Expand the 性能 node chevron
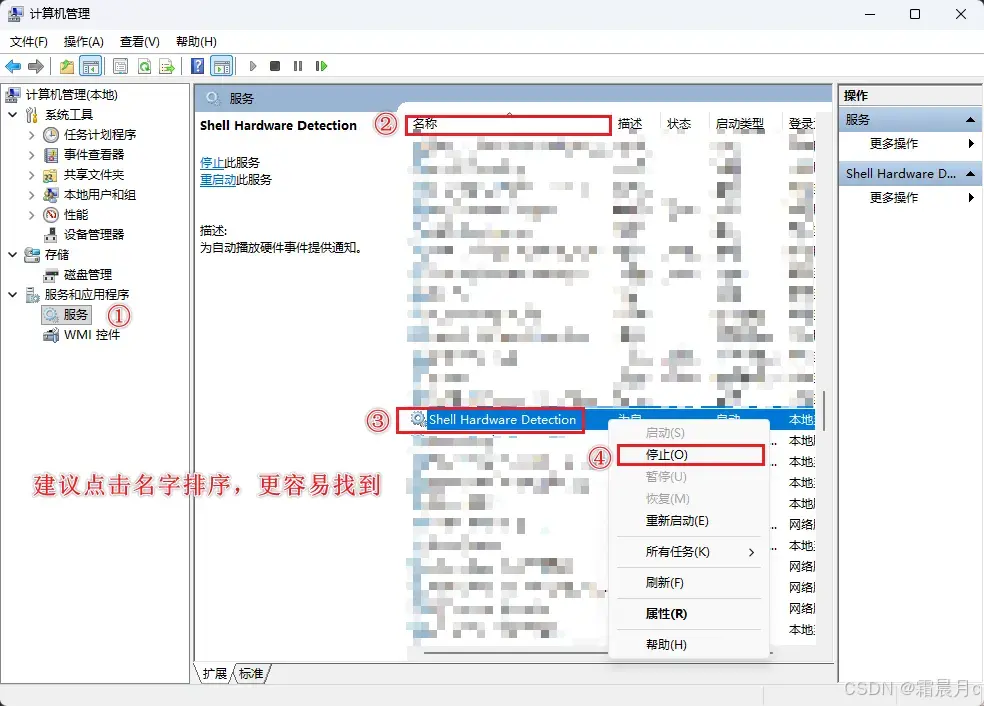 [x=31, y=215]
